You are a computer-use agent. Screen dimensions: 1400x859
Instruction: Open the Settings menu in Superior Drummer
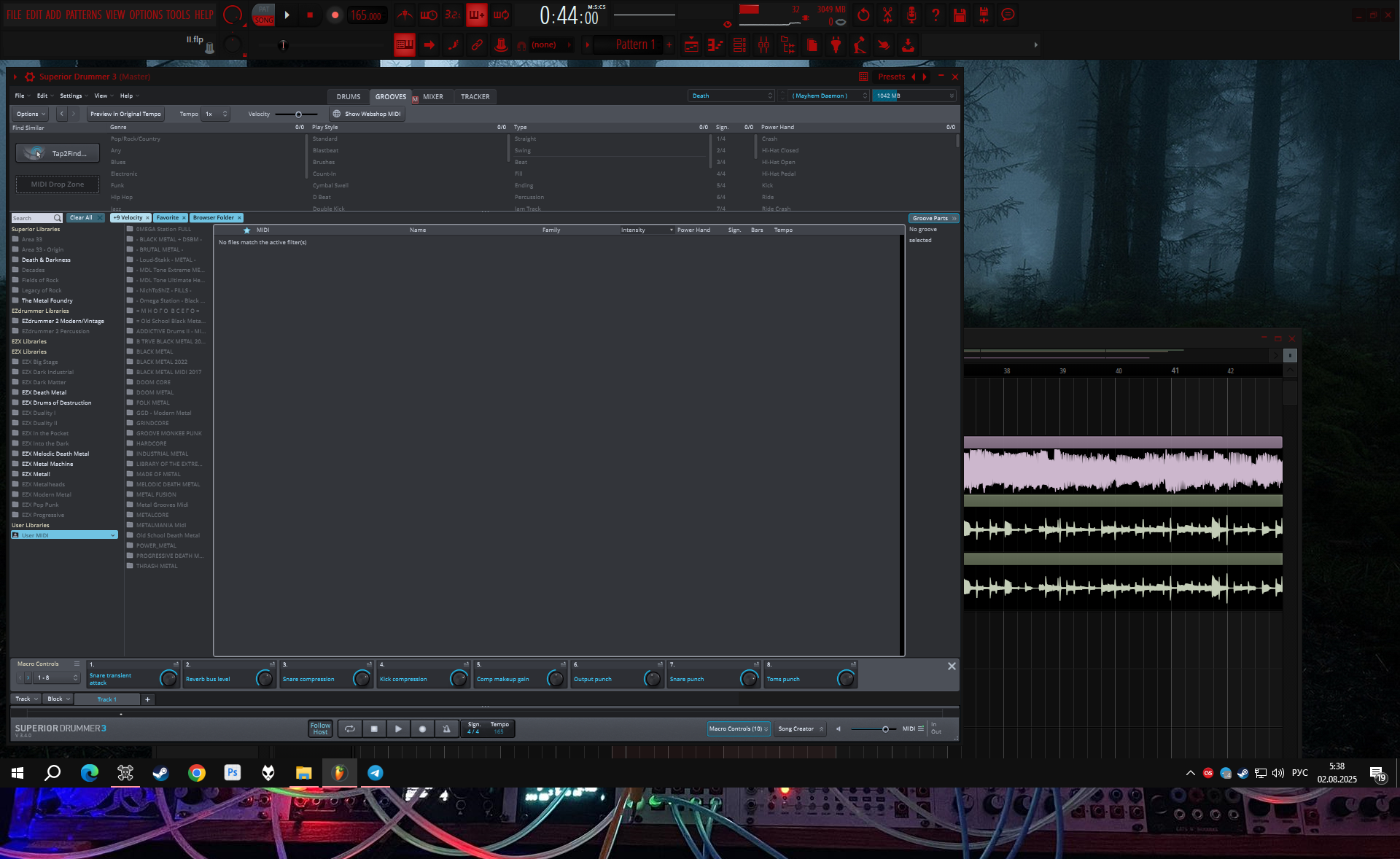(x=72, y=96)
